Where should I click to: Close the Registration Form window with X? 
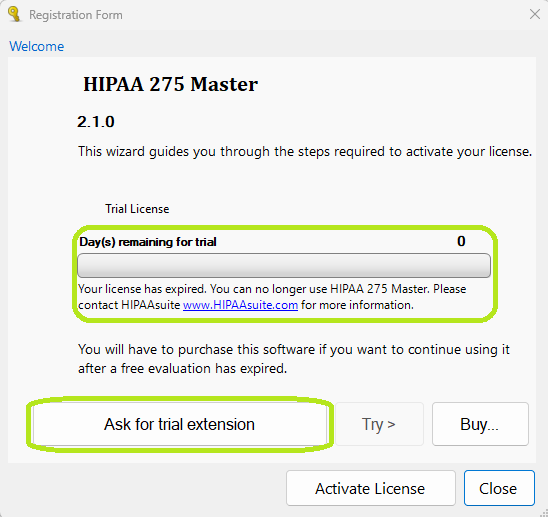point(535,14)
